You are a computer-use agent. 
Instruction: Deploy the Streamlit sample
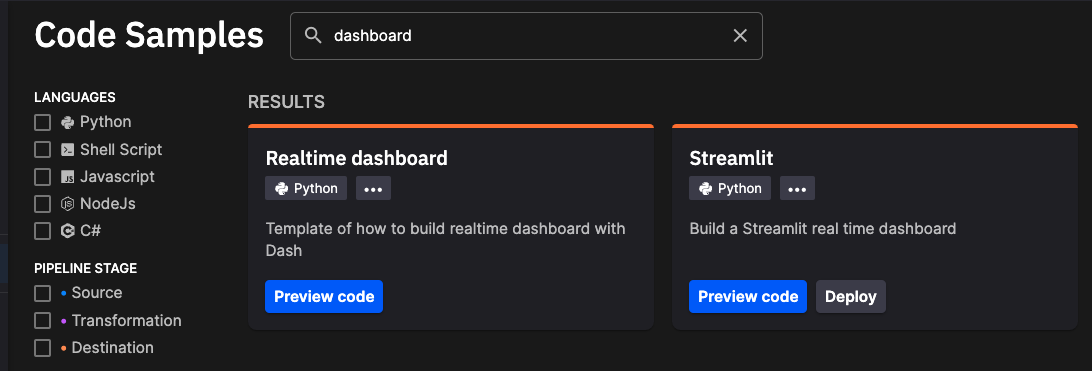tap(850, 297)
